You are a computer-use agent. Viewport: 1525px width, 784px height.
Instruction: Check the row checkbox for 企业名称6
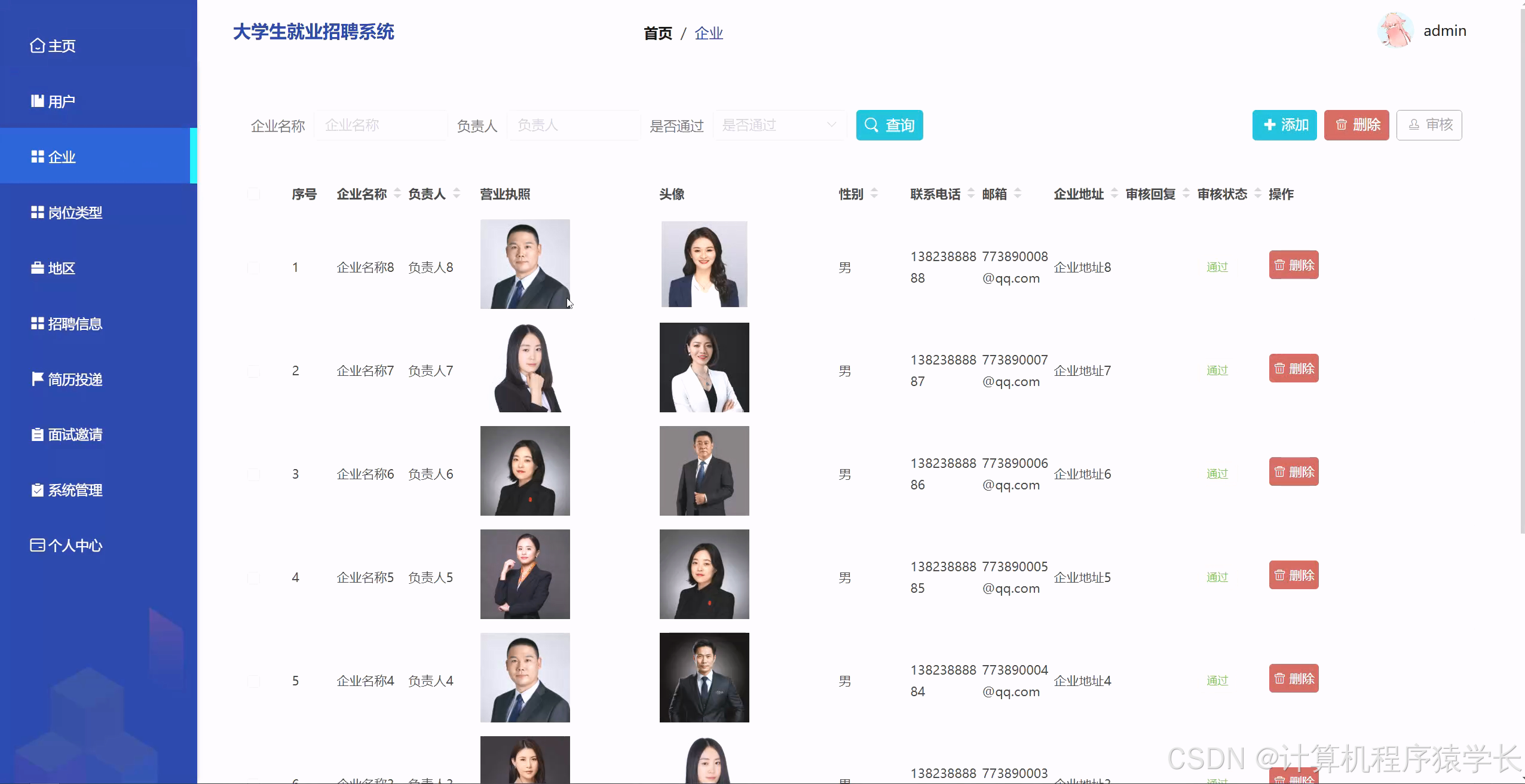(x=254, y=473)
